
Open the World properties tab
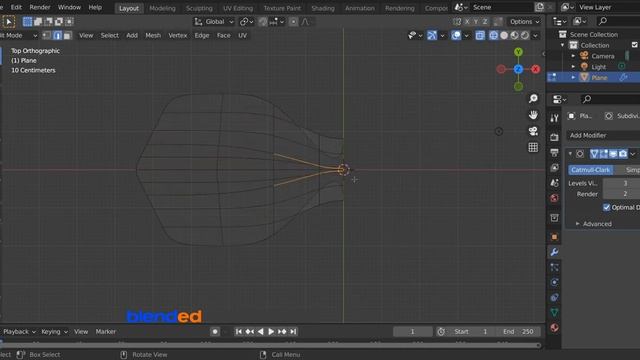coord(554,198)
